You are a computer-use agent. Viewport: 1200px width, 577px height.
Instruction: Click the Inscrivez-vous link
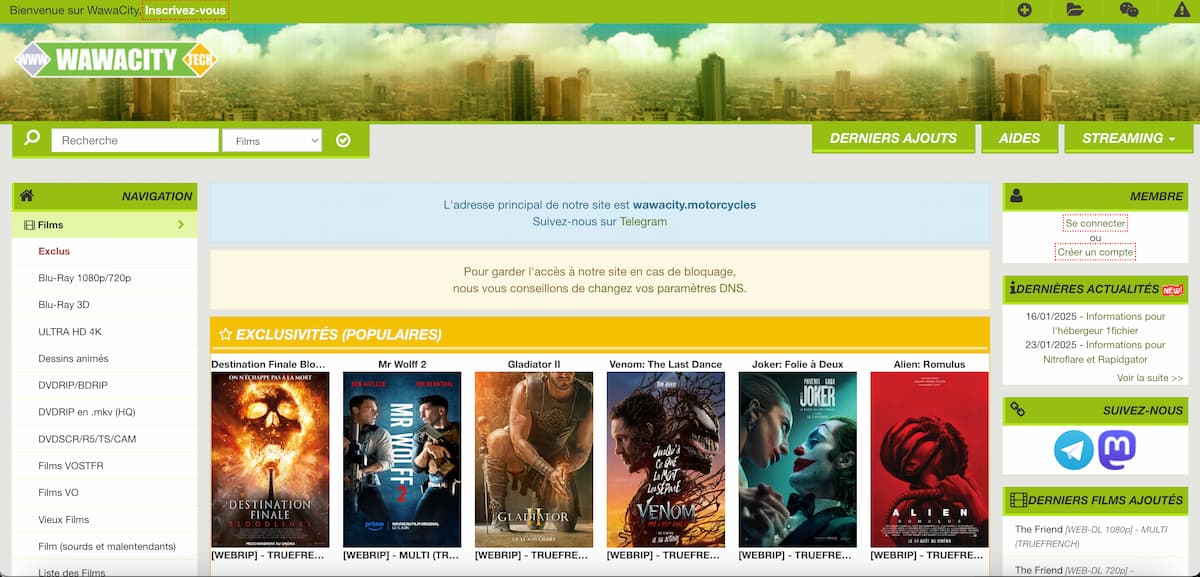coord(185,10)
